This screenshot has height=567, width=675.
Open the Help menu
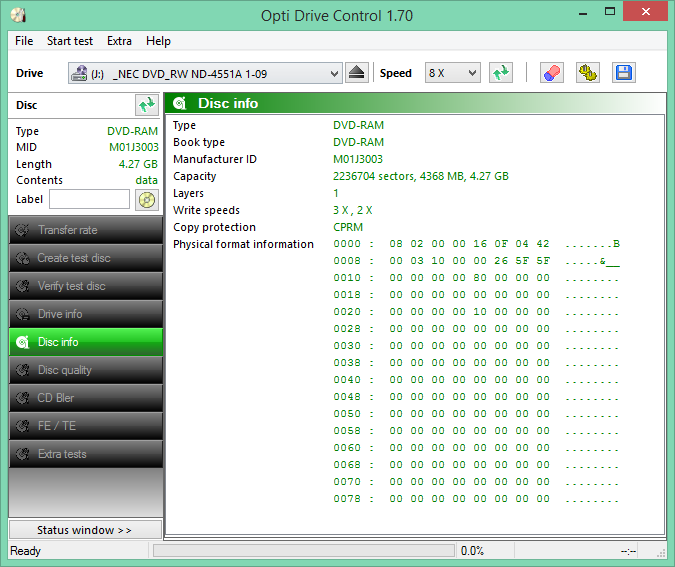158,41
